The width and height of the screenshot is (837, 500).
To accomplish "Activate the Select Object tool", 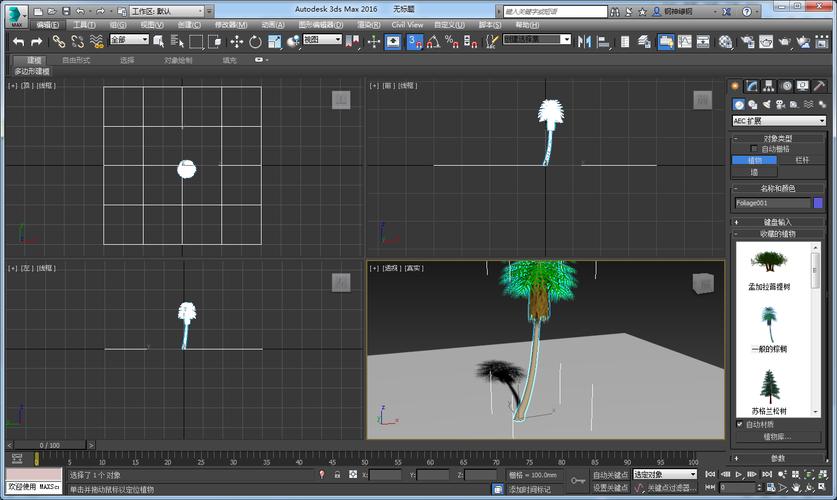I will click(x=159, y=41).
